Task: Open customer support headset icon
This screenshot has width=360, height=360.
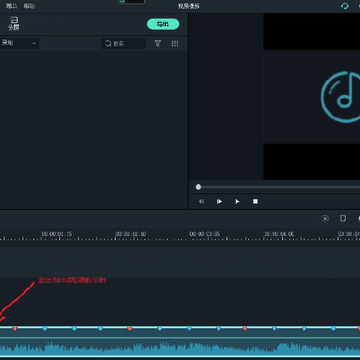Action: 345,6
